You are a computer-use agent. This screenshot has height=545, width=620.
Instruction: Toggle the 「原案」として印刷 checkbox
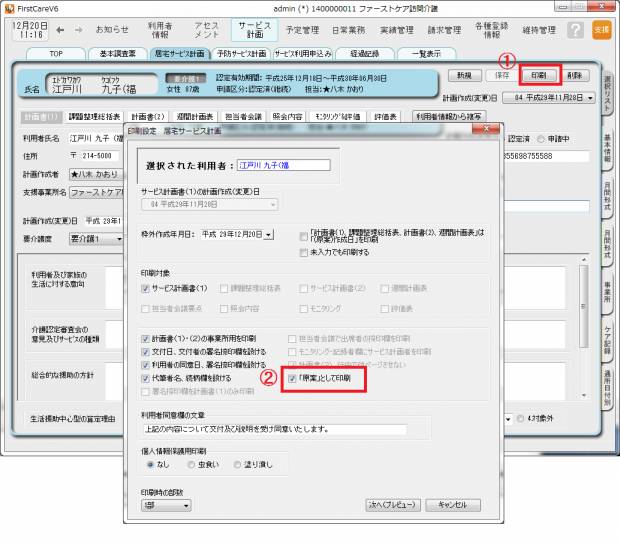[x=291, y=379]
